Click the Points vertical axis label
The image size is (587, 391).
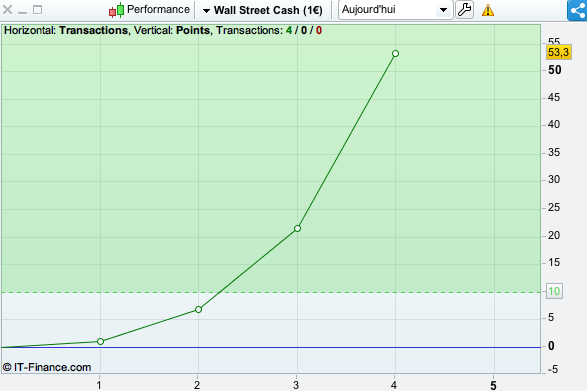click(193, 30)
